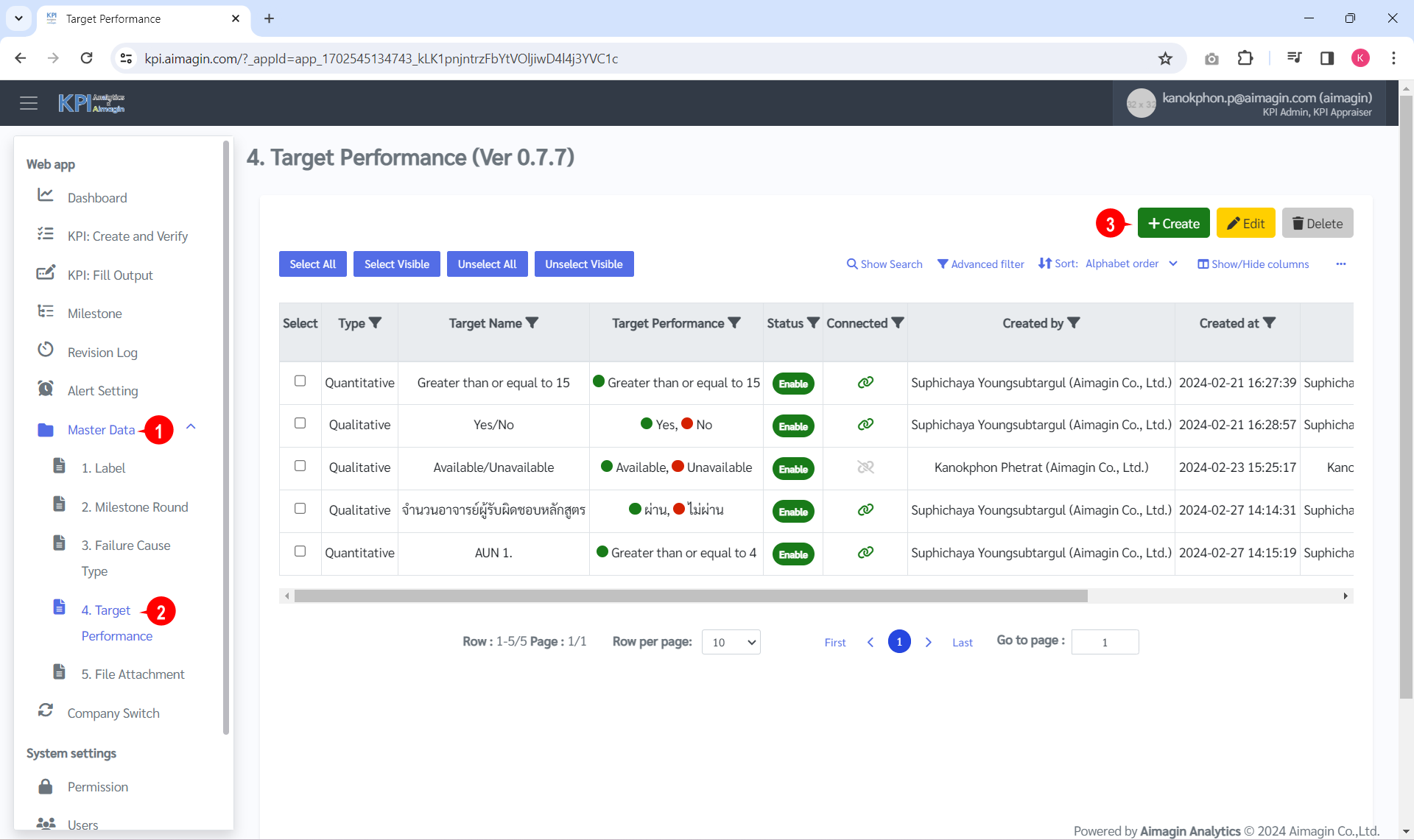The width and height of the screenshot is (1414, 840).
Task: Click the Permission lock icon
Action: click(x=45, y=786)
